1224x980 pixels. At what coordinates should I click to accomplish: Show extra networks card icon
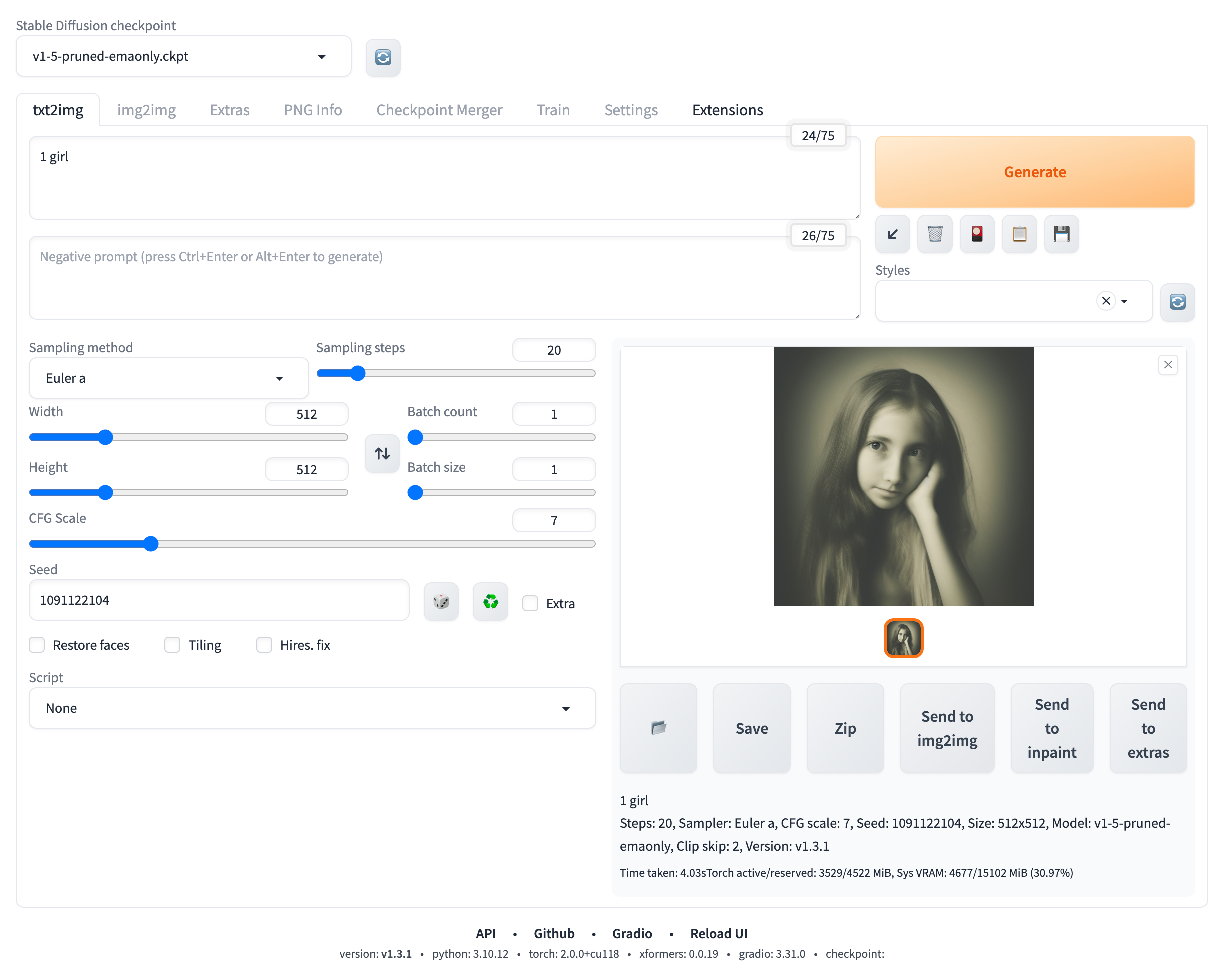pos(977,234)
